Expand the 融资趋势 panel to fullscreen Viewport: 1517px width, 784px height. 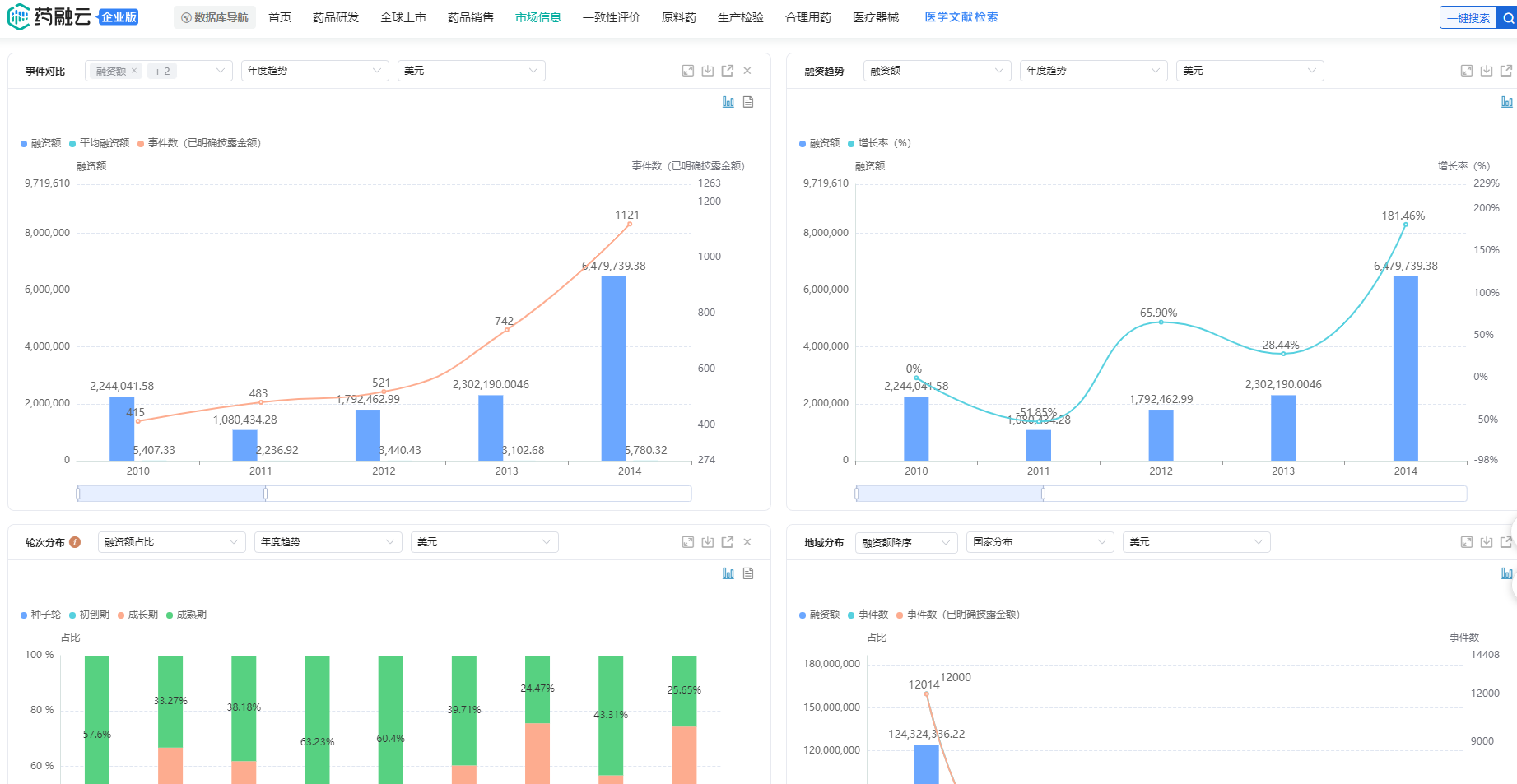coord(1467,71)
